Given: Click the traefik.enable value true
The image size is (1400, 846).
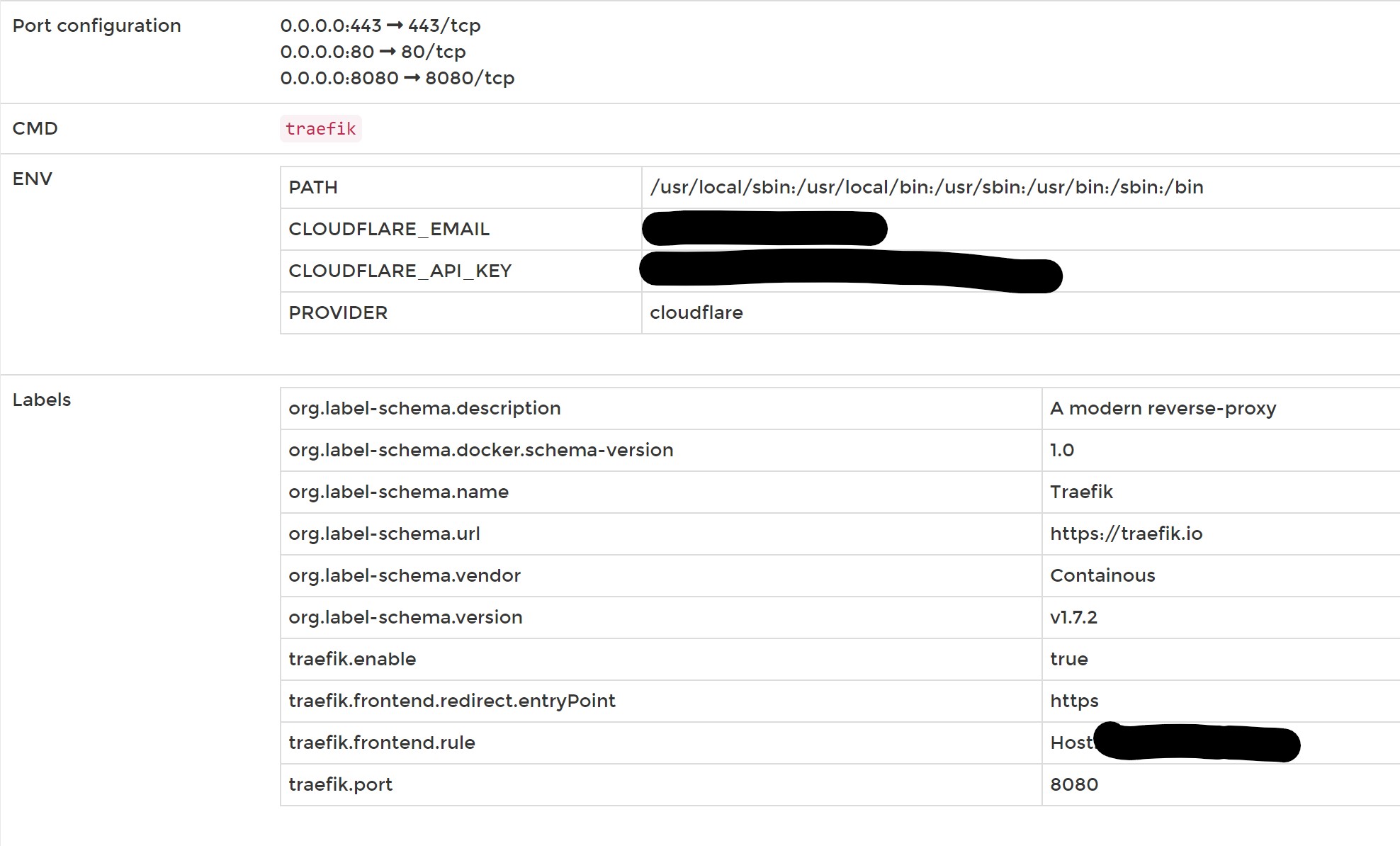Looking at the screenshot, I should [1068, 659].
